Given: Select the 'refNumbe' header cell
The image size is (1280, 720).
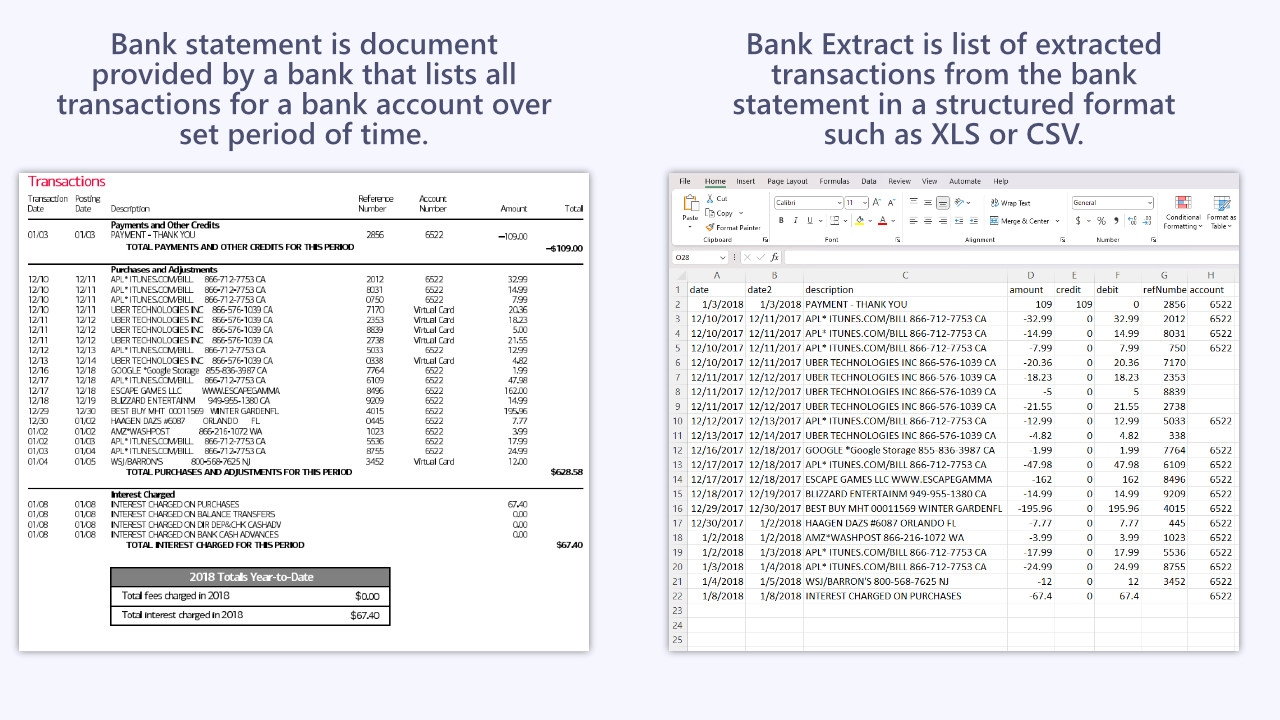Looking at the screenshot, I should pos(1163,290).
